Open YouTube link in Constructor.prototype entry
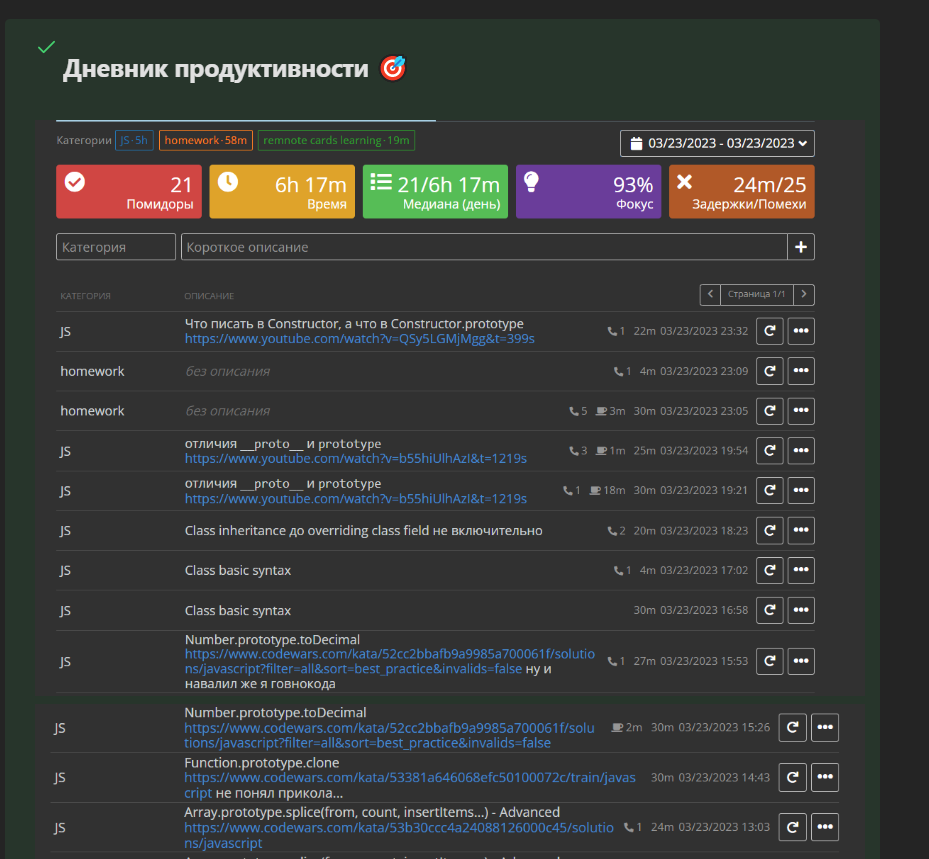The width and height of the screenshot is (929, 859). (360, 339)
